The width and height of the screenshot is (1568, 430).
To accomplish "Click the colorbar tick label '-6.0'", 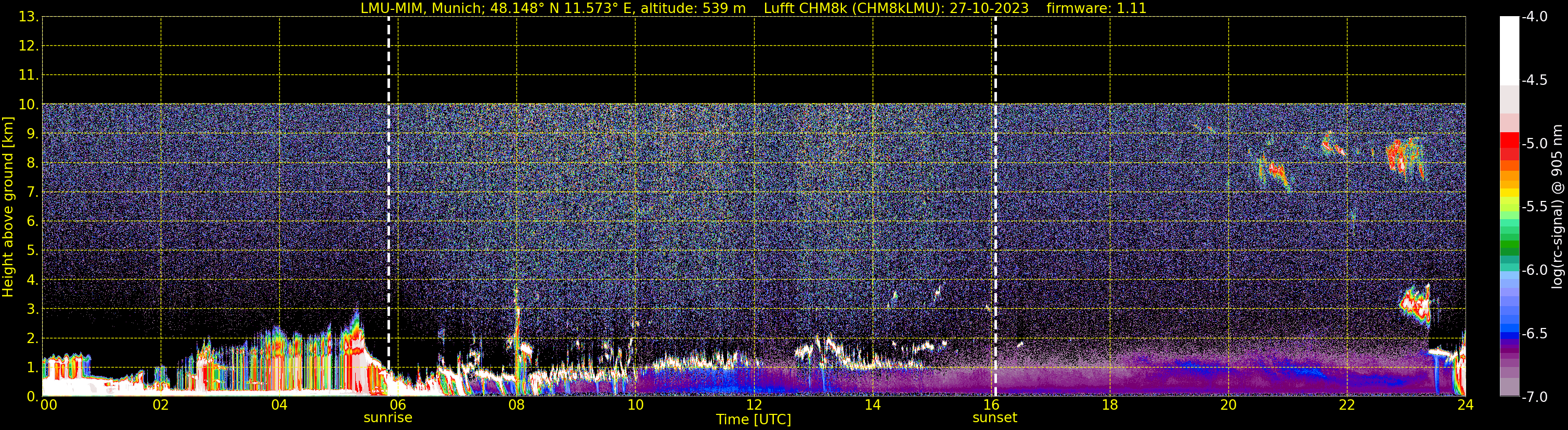I will click(1535, 270).
